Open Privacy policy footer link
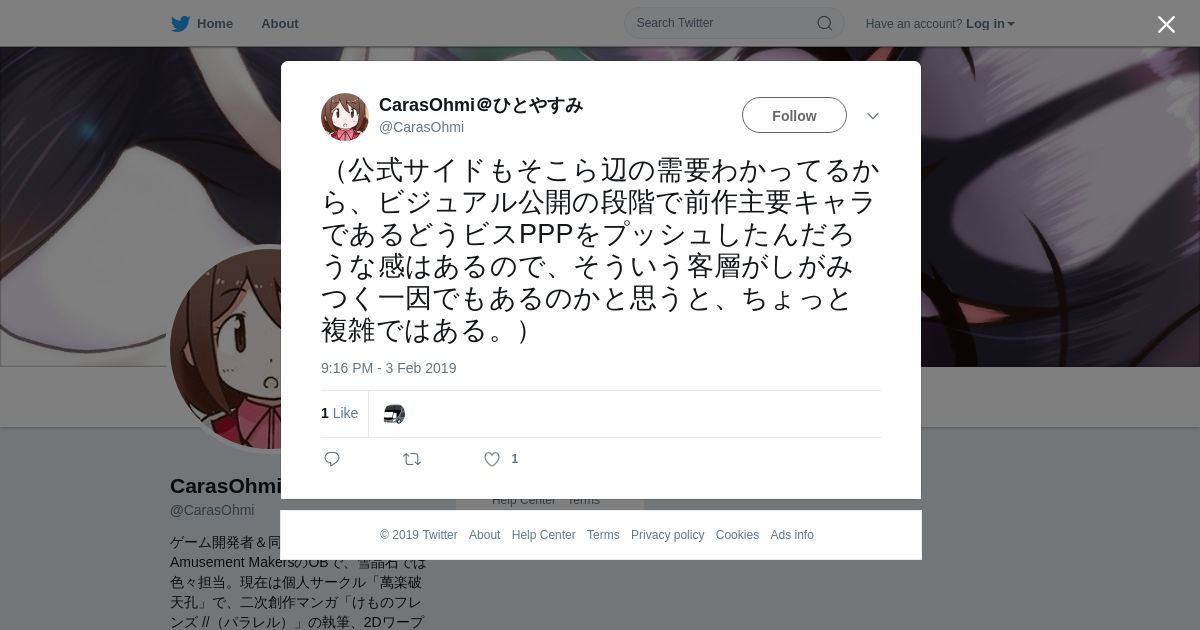Screen dimensions: 1200x630 tap(668, 535)
